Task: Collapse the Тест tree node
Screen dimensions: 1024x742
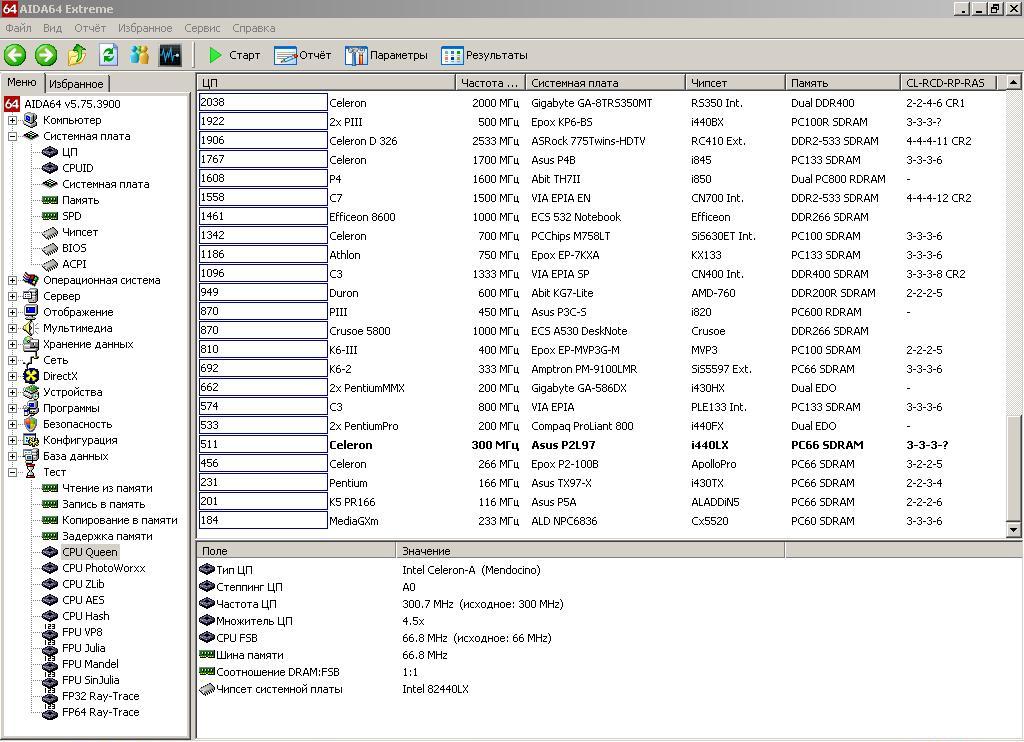Action: tap(12, 472)
